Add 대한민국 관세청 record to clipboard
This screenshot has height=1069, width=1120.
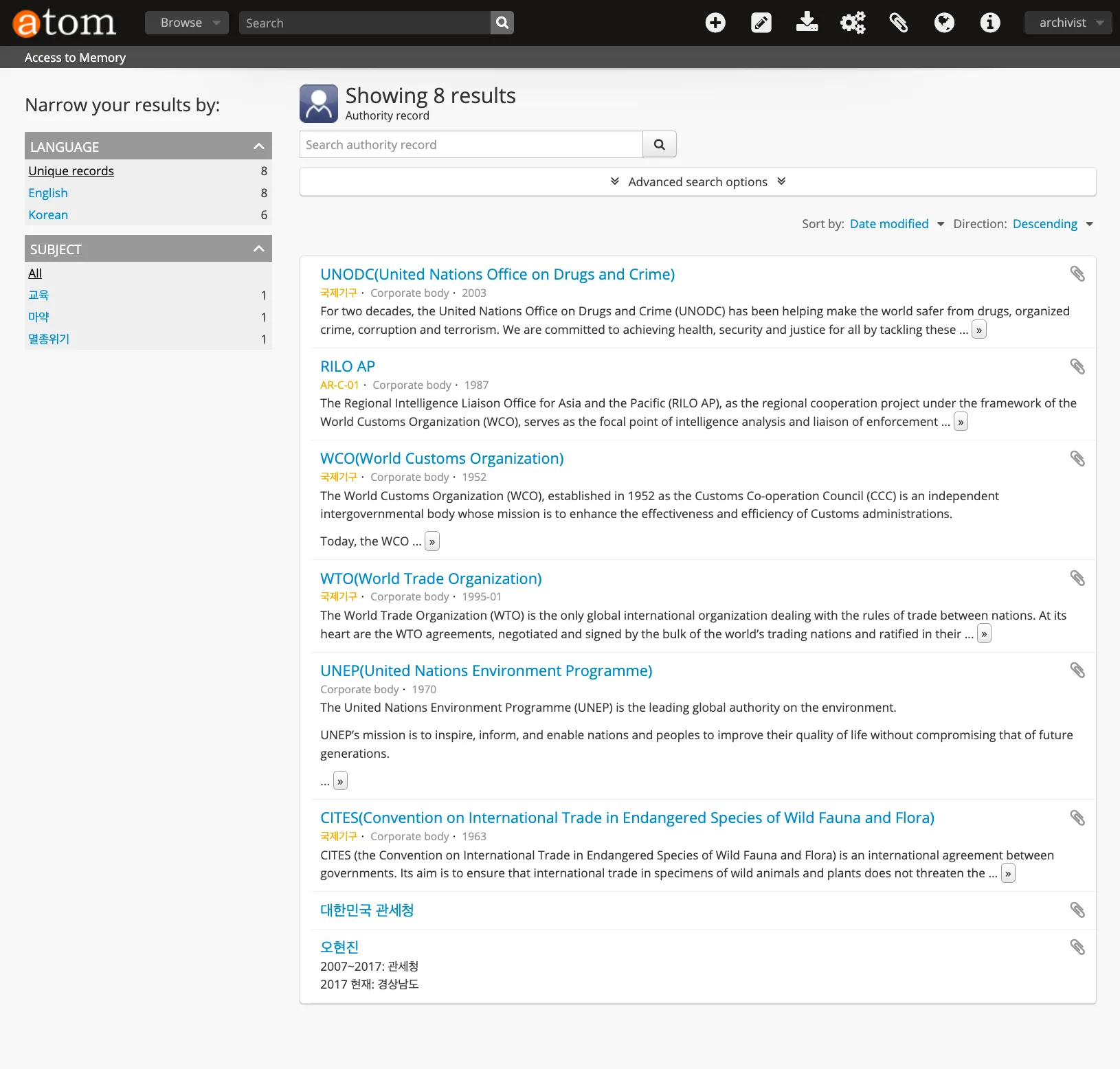(x=1077, y=910)
